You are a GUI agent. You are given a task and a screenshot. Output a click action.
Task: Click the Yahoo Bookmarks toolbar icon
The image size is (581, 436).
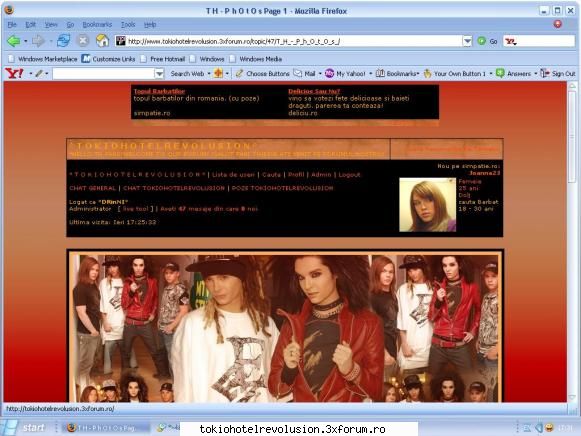pyautogui.click(x=380, y=73)
